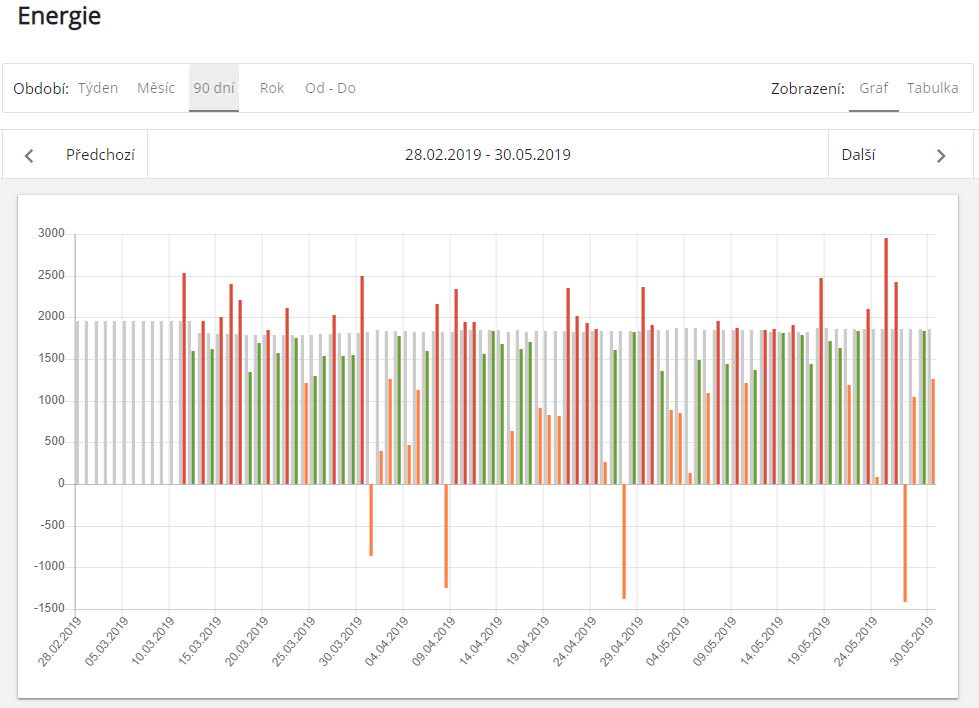The image size is (979, 708).
Task: Go to the next period with Další
Action: point(900,155)
